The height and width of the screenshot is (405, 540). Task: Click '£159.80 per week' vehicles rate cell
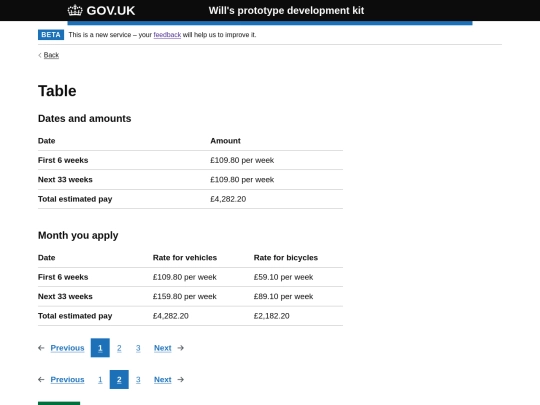click(x=185, y=297)
